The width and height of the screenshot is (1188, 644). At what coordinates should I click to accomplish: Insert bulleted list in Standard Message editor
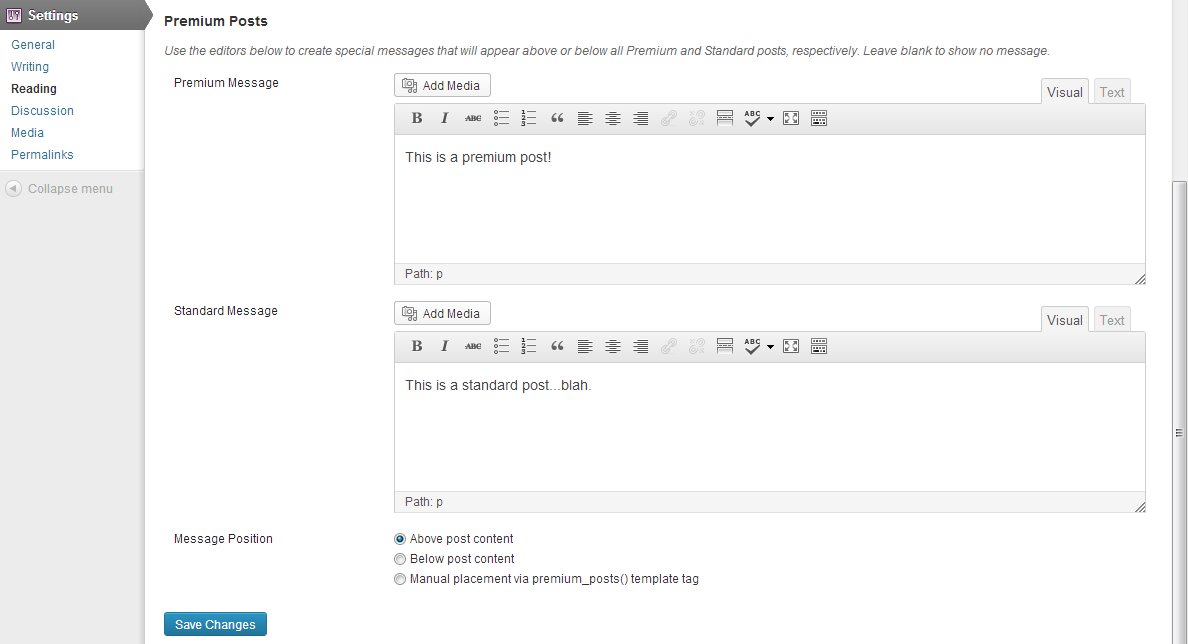coord(501,346)
